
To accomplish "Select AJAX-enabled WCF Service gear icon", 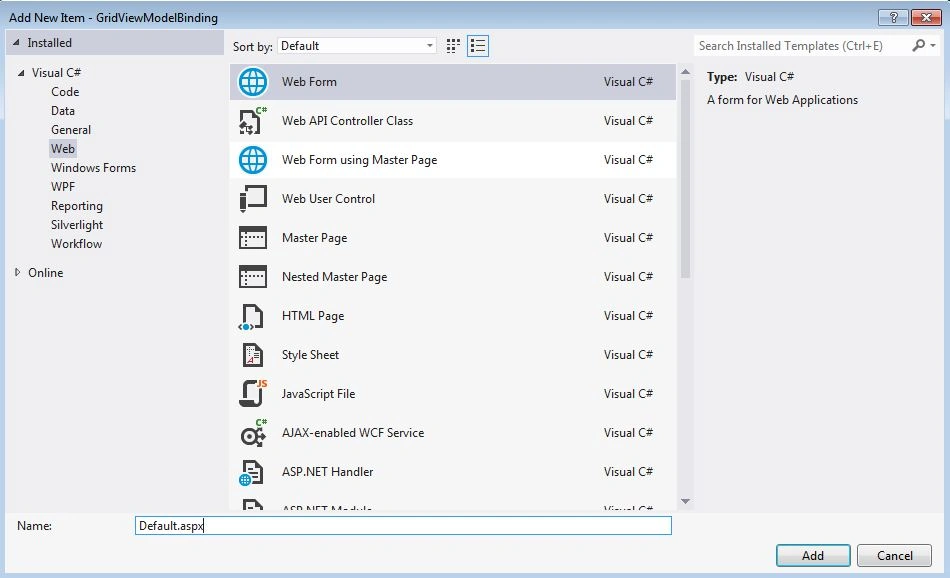I will (253, 433).
